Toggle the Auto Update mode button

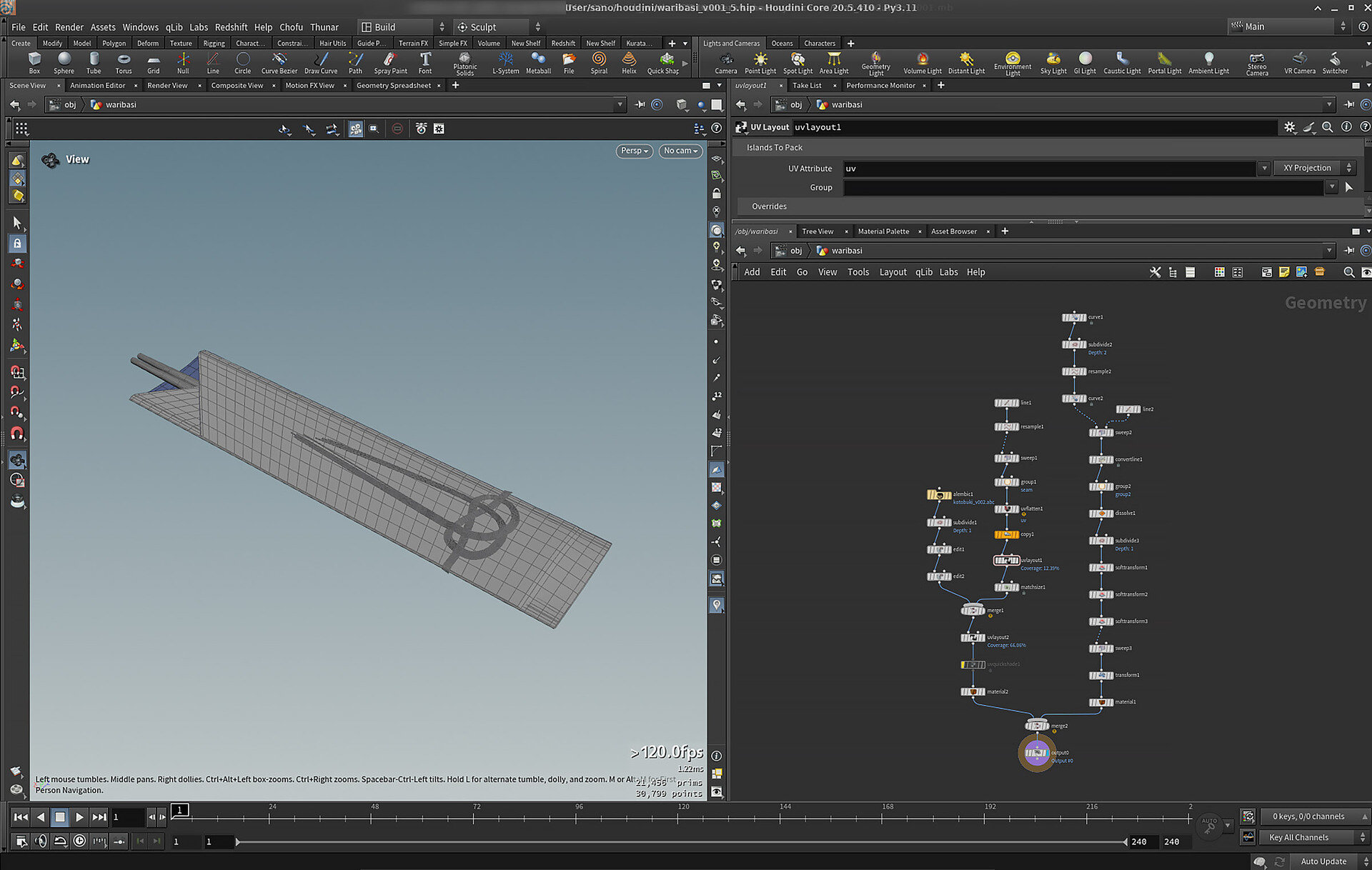(x=1323, y=861)
